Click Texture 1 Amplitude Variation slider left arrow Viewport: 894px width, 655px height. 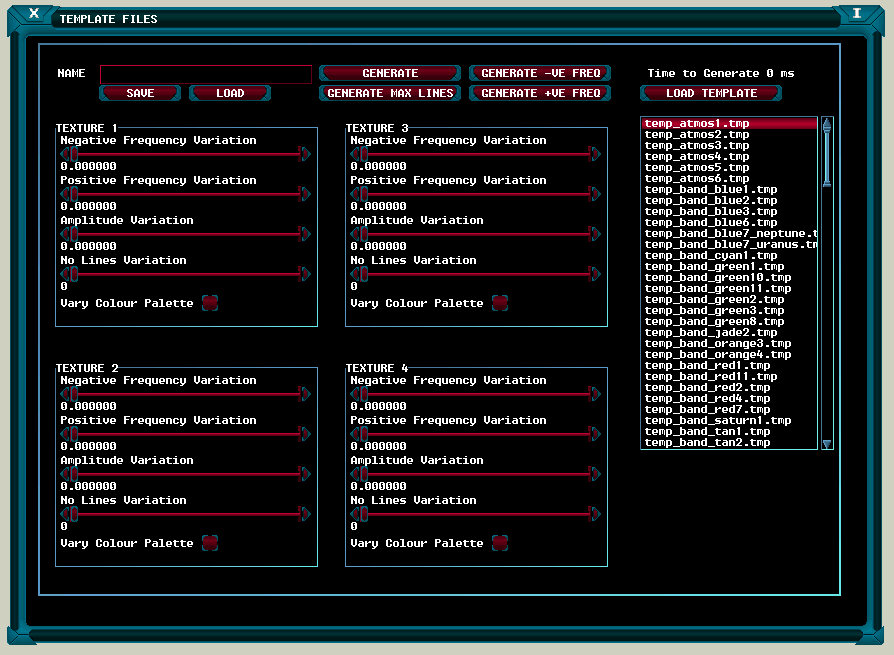pyautogui.click(x=66, y=234)
